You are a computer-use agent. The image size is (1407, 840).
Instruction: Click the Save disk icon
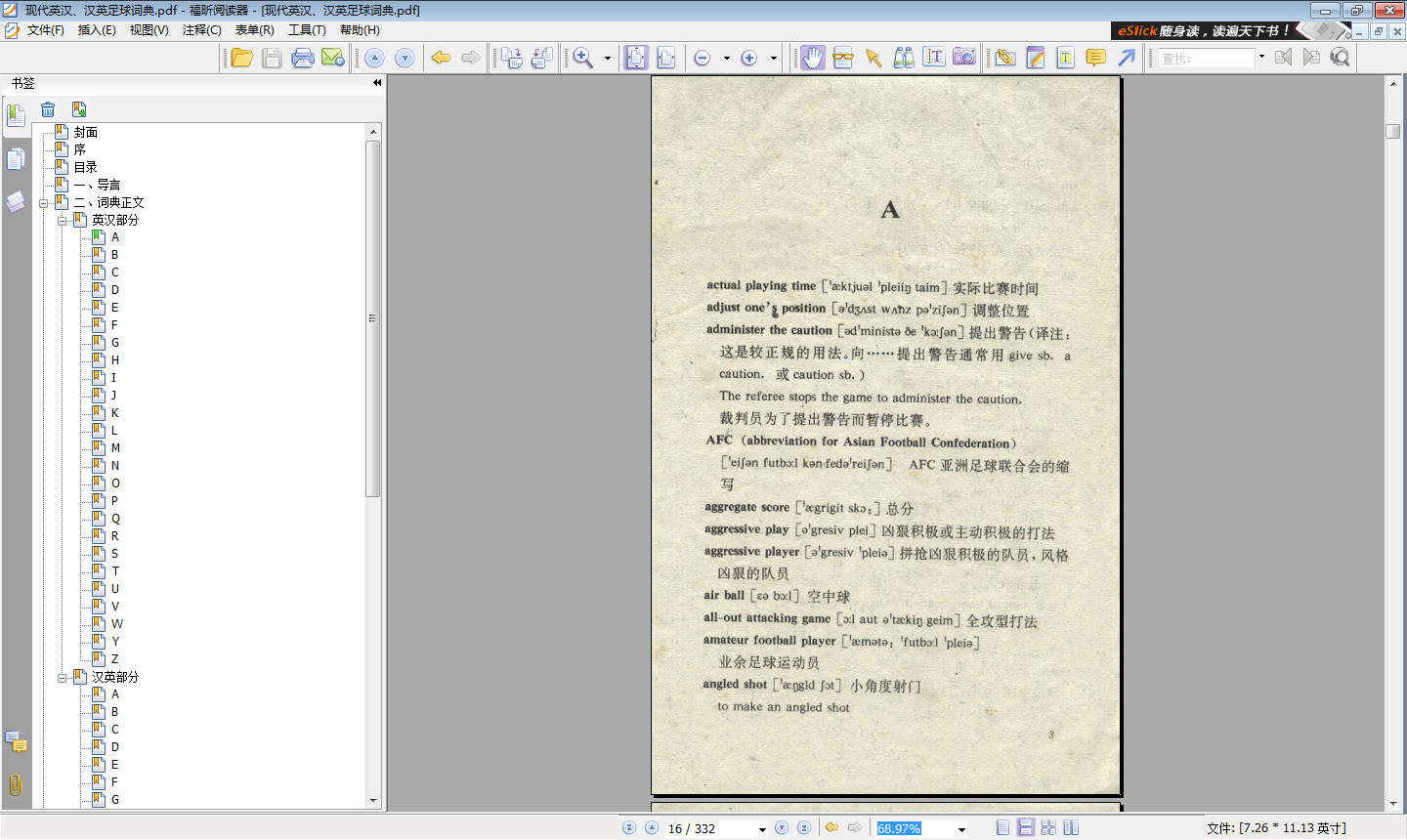[x=272, y=58]
